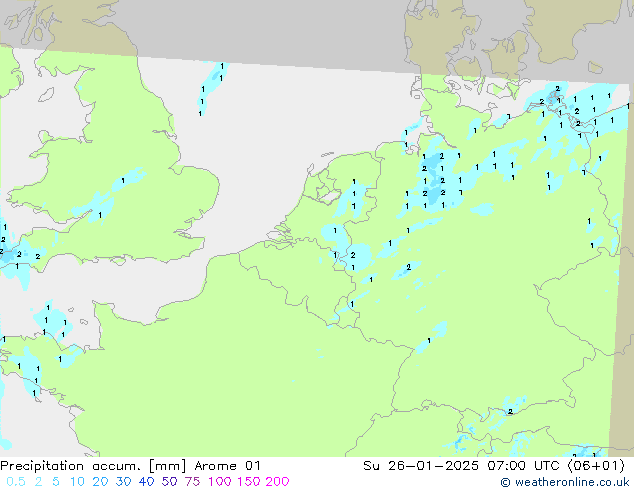
Task: Click the legend value 75
Action: click(192, 482)
